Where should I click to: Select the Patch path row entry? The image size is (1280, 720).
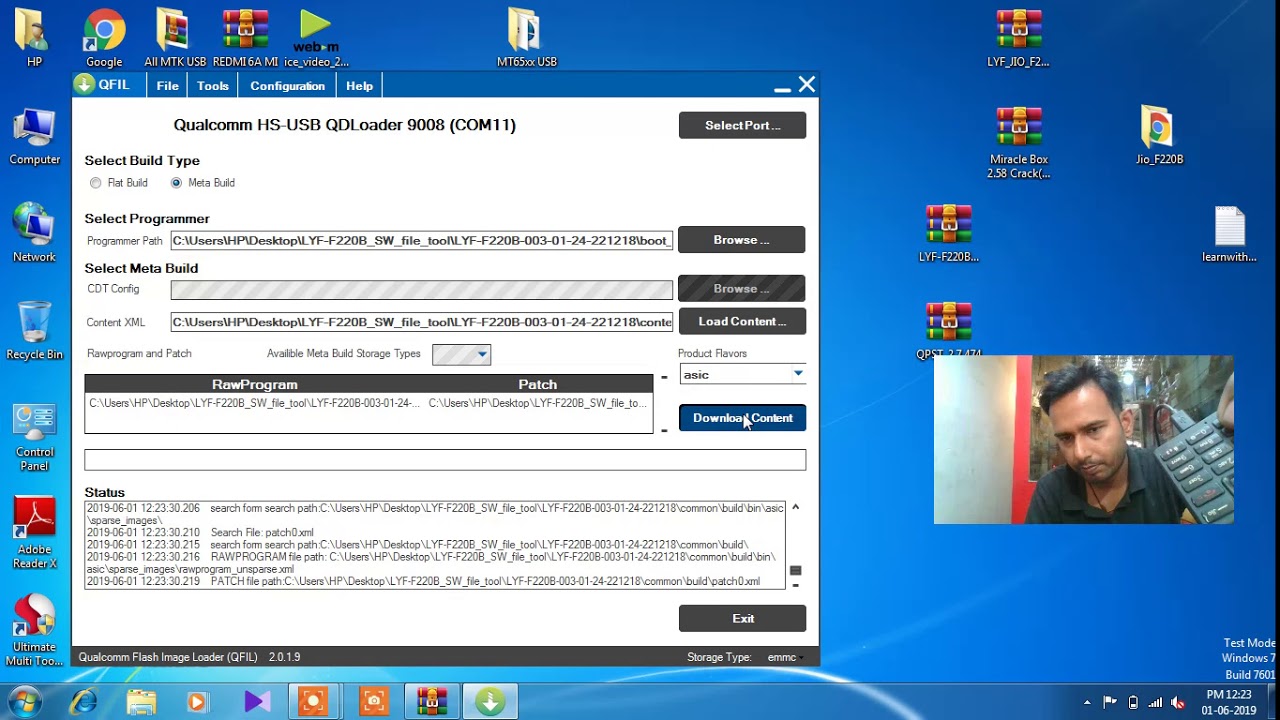[x=538, y=403]
